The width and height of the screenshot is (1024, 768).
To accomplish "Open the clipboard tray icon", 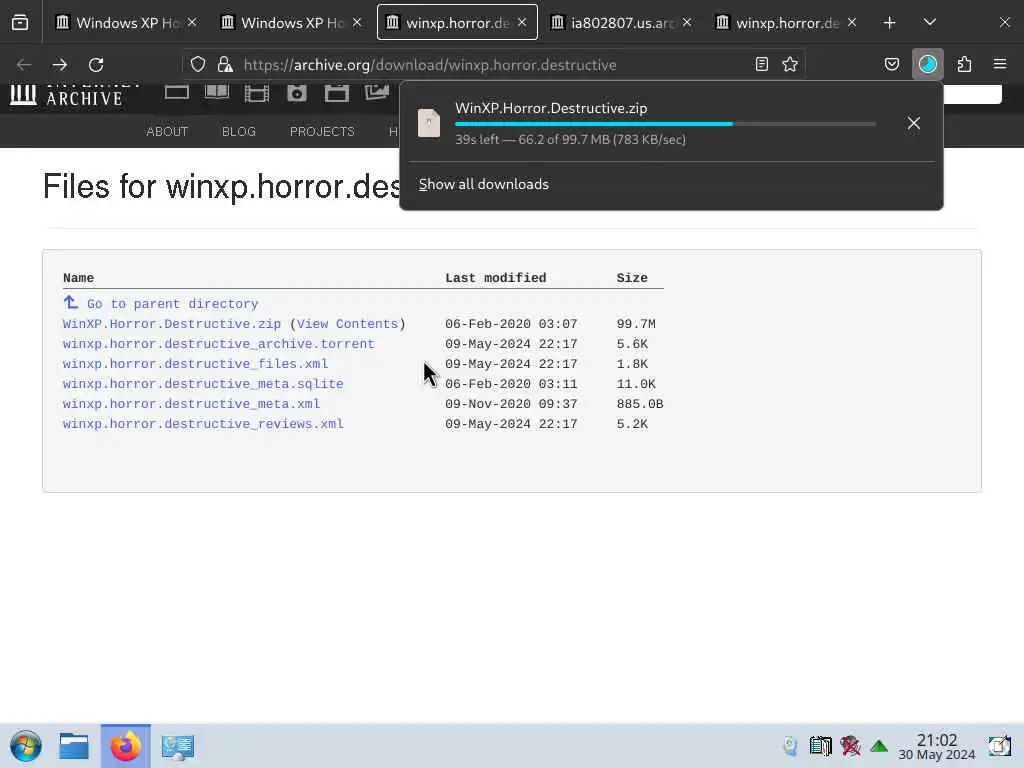I will pyautogui.click(x=820, y=746).
